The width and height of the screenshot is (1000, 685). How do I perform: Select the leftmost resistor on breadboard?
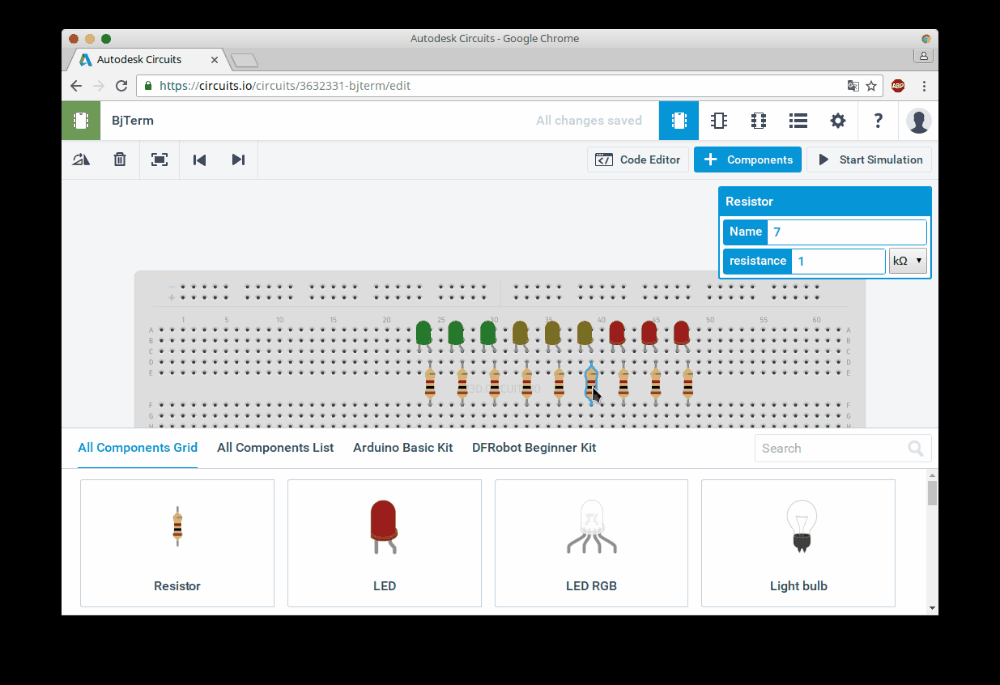(430, 384)
